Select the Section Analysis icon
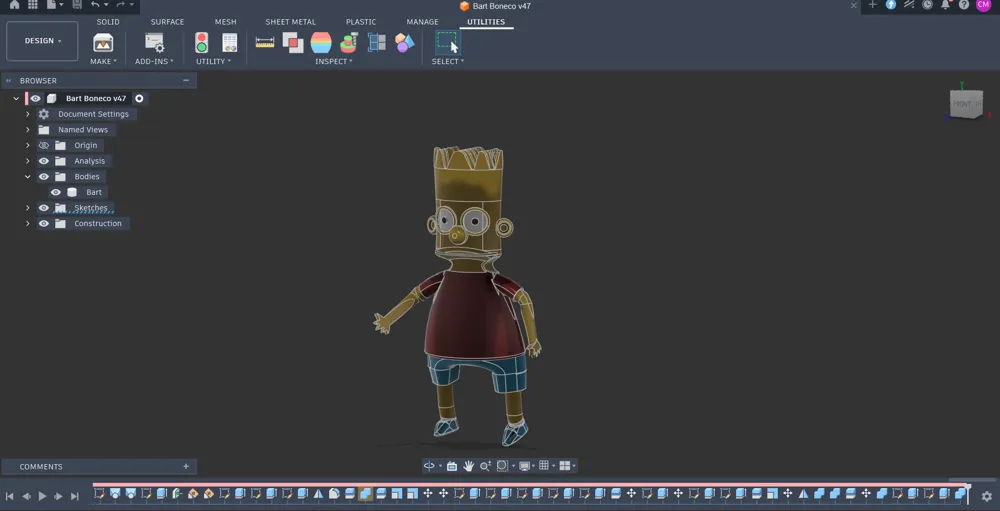Image resolution: width=1000 pixels, height=511 pixels. tap(349, 43)
